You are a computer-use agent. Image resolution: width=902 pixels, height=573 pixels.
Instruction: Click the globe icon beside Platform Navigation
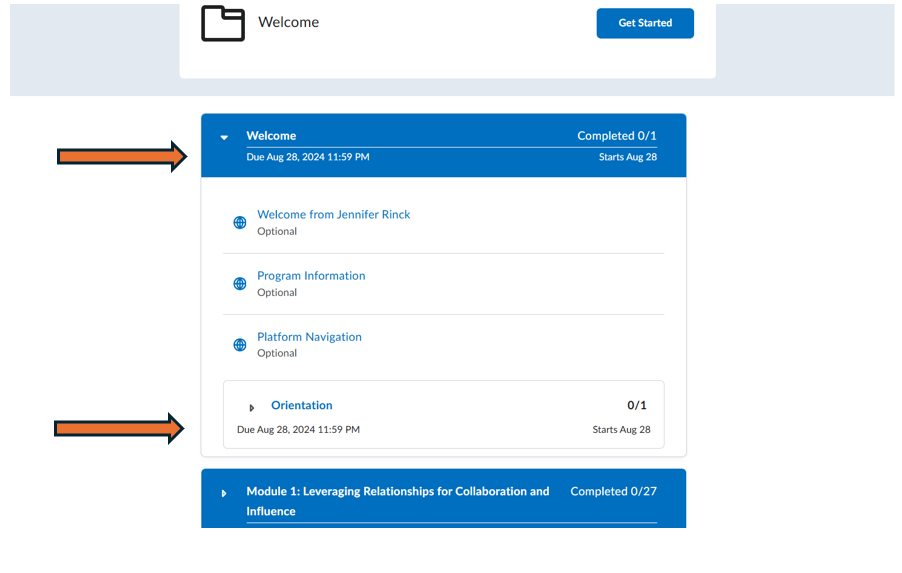pos(240,345)
